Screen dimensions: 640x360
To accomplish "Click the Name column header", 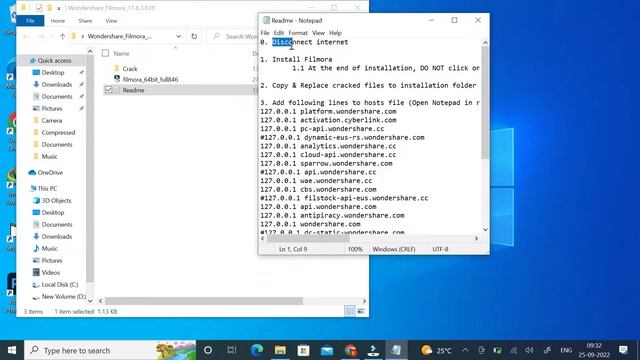I will (121, 53).
